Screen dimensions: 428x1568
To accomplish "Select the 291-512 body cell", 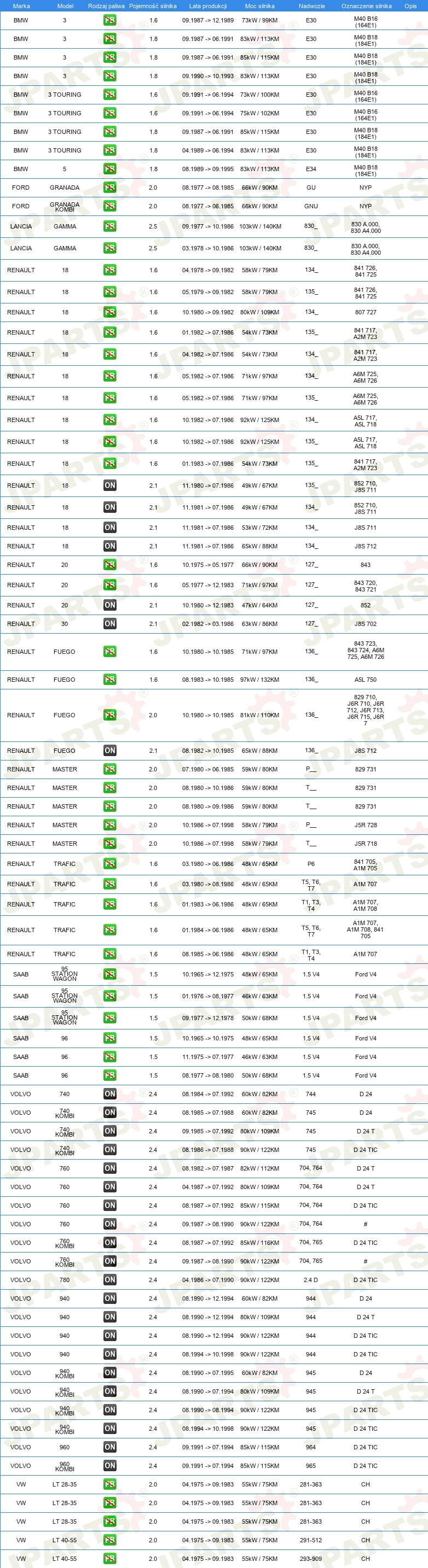I will pos(311,1540).
